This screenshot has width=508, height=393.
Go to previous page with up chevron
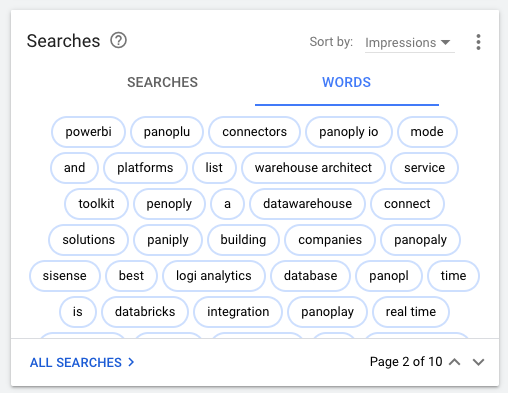(455, 362)
